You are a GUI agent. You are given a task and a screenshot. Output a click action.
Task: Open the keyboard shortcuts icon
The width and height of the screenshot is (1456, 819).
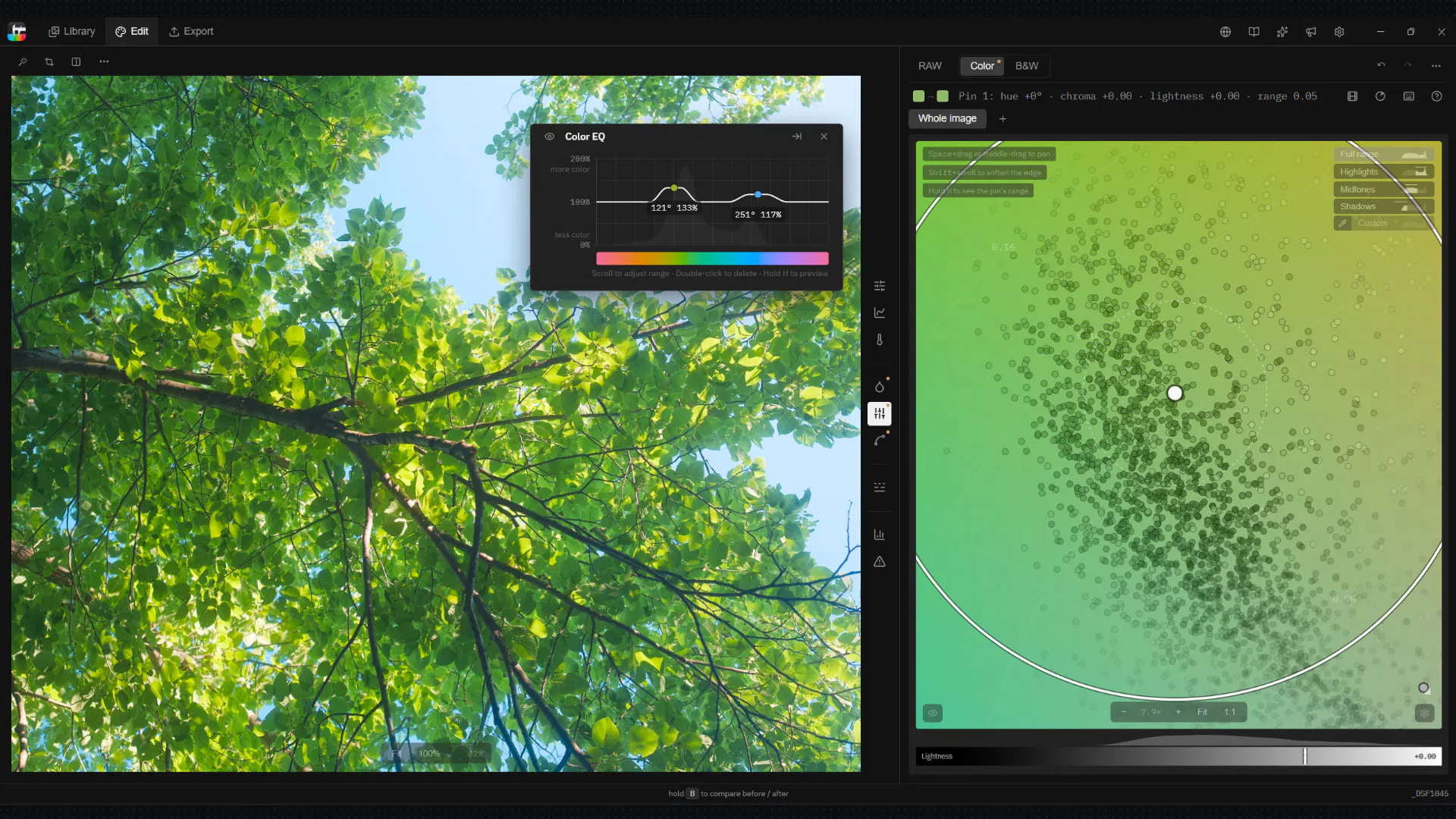point(1409,96)
